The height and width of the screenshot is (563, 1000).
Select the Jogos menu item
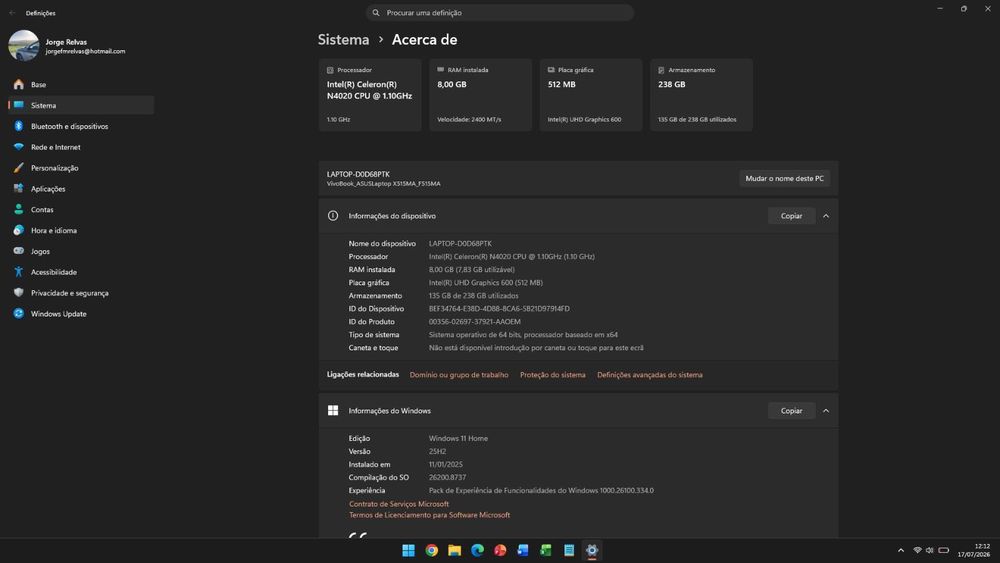81,251
